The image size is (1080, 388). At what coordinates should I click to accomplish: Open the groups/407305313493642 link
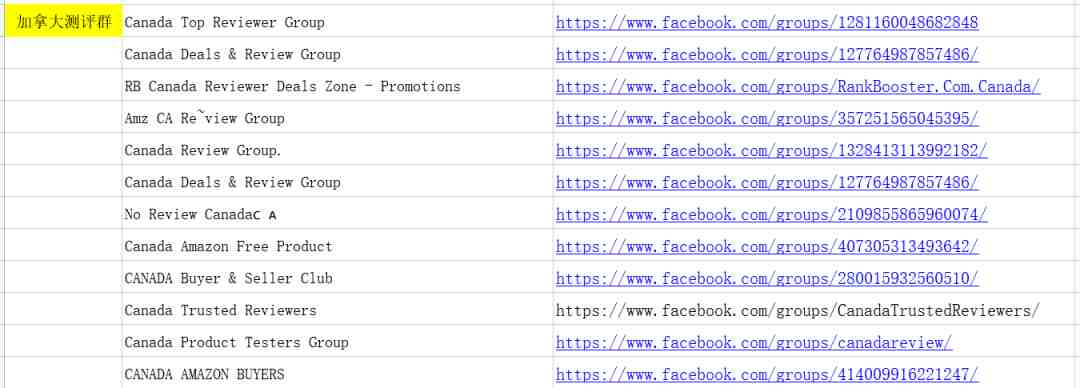[x=767, y=247]
